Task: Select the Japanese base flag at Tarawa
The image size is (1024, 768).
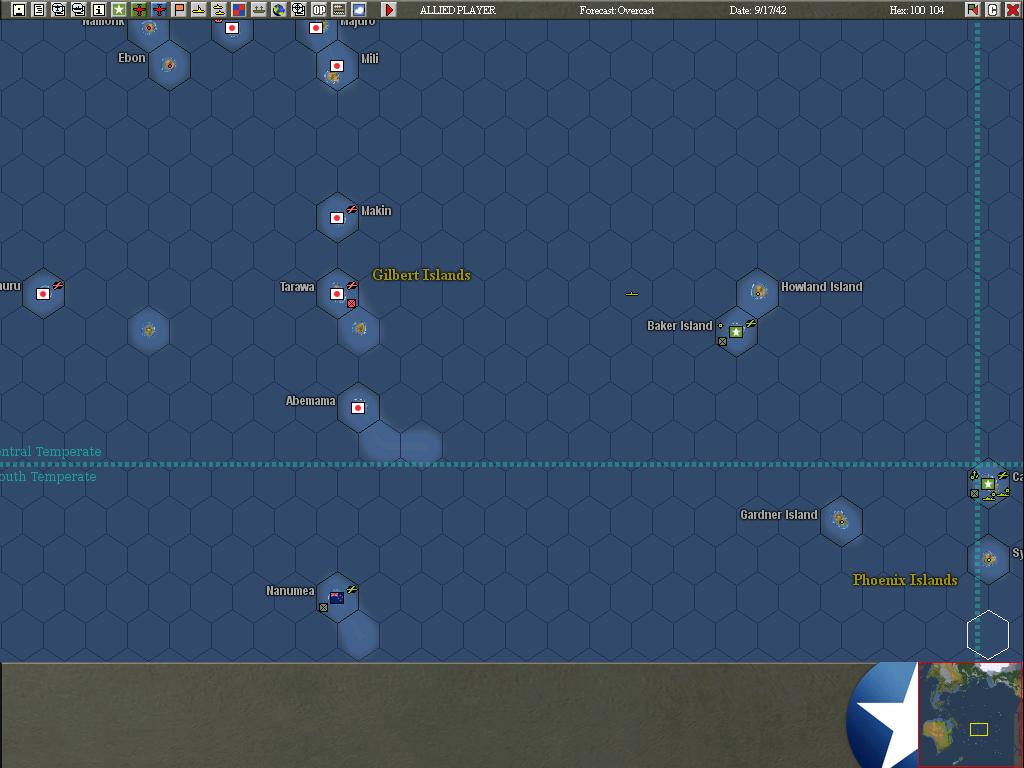Action: [337, 294]
